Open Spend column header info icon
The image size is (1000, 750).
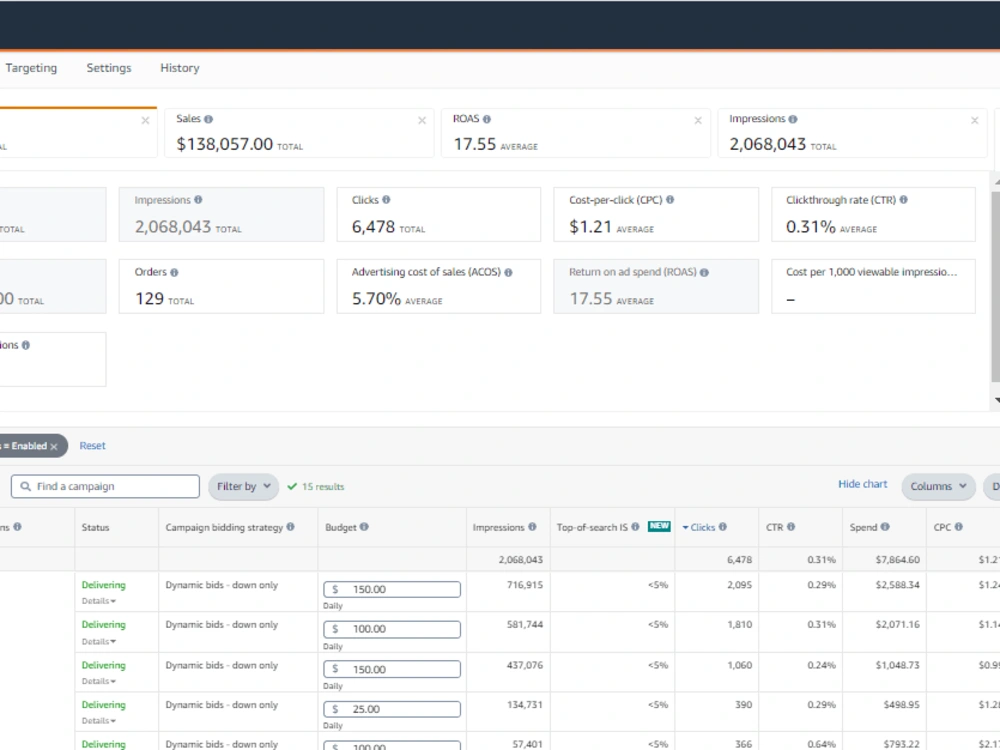coord(885,527)
